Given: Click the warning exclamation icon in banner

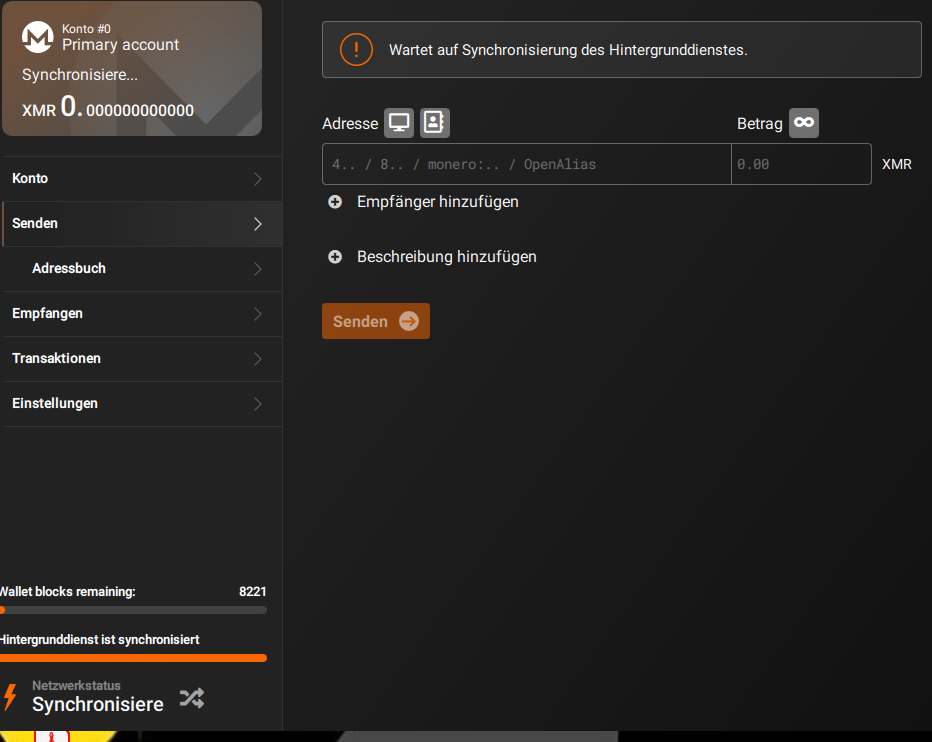Looking at the screenshot, I should coord(356,49).
